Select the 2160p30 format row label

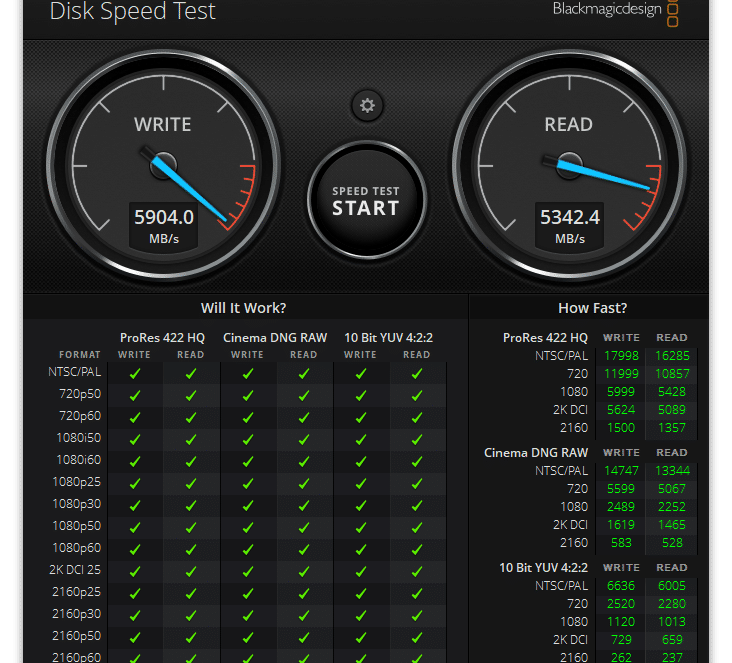click(77, 614)
